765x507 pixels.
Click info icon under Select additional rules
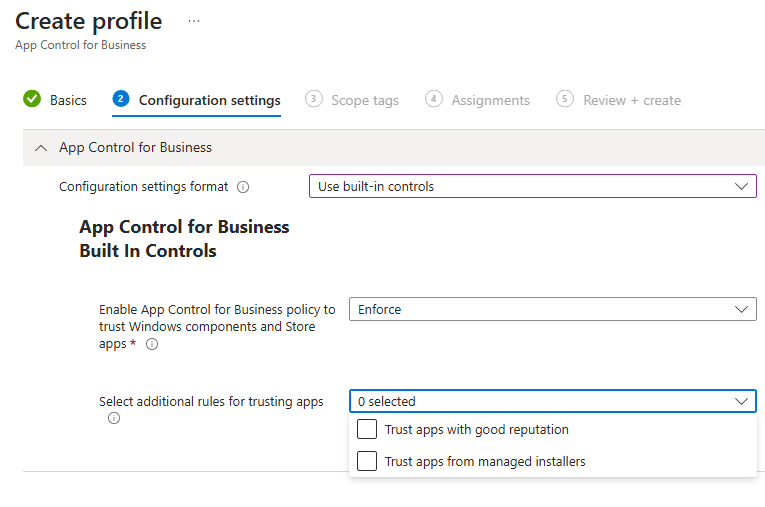coord(114,419)
